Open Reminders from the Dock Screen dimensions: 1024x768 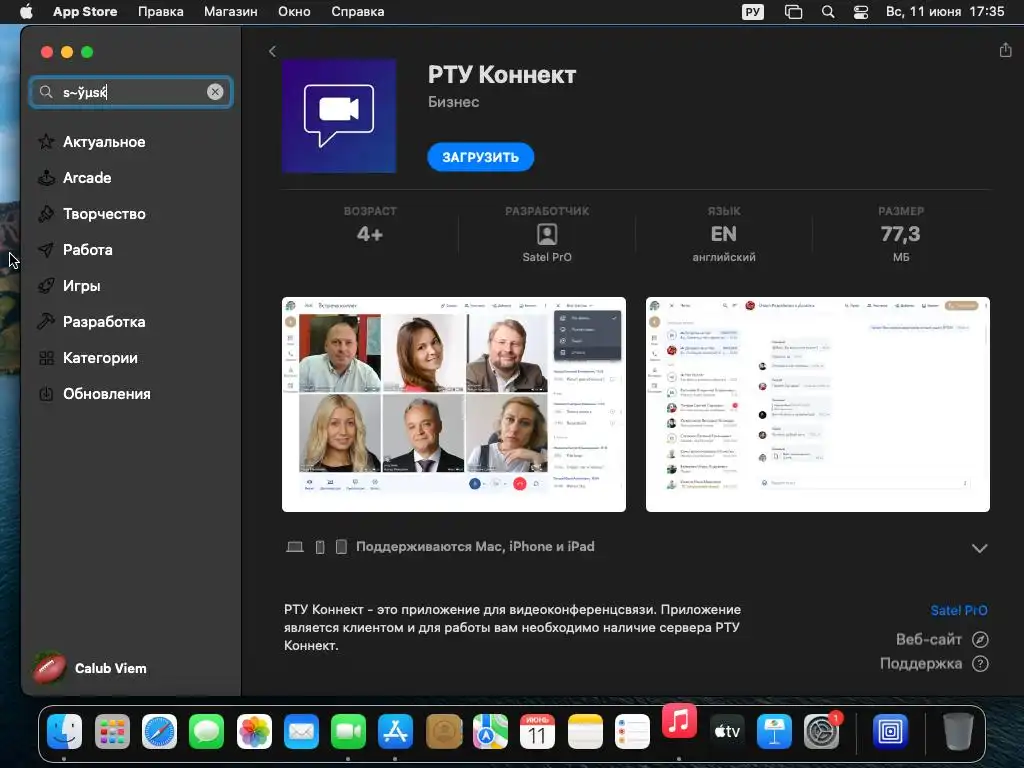[x=632, y=731]
